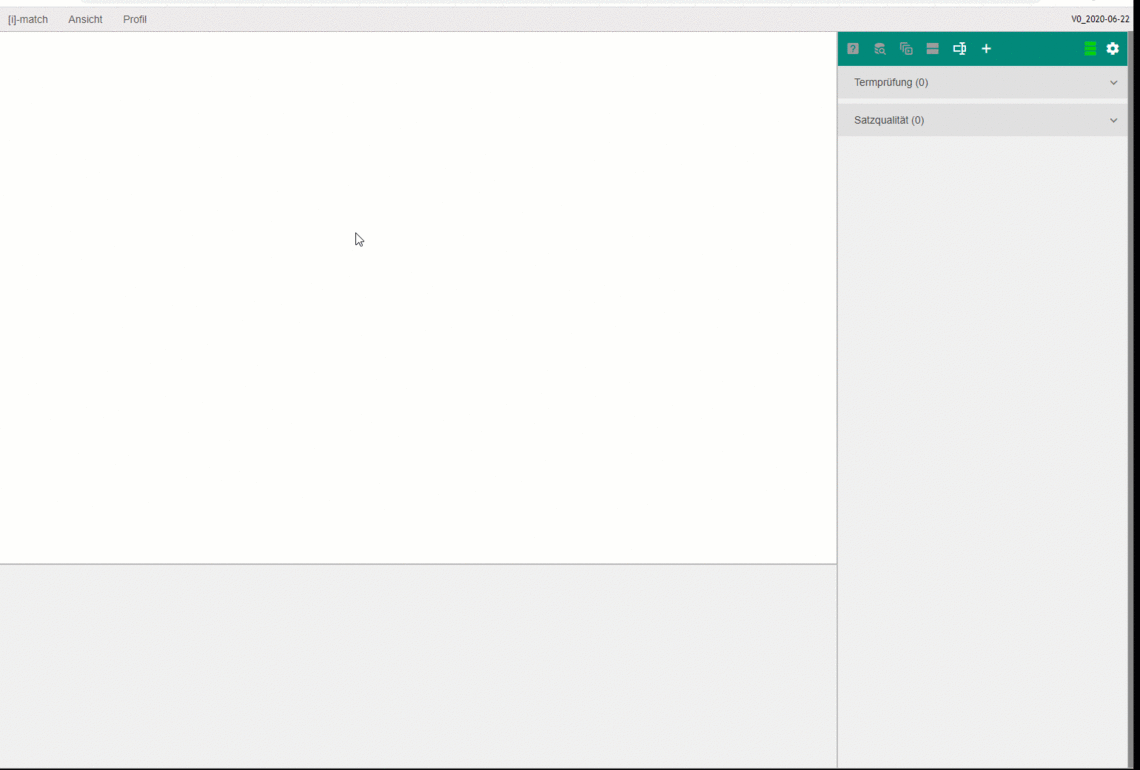Select the text cursor field icon

point(960,49)
